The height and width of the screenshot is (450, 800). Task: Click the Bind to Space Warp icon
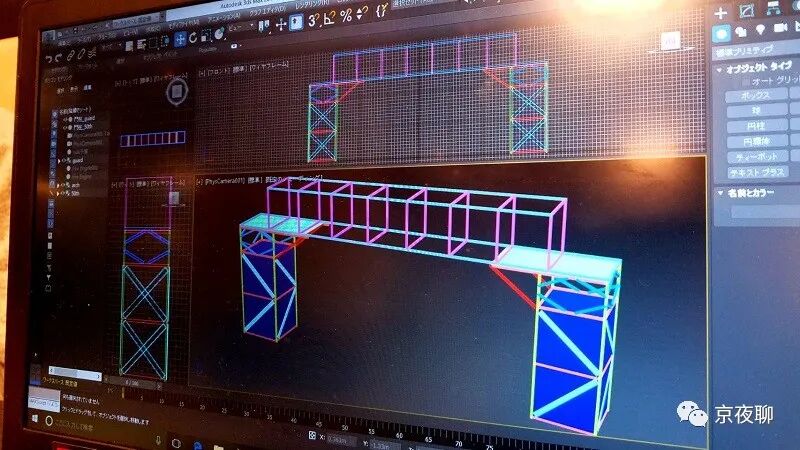(x=92, y=52)
